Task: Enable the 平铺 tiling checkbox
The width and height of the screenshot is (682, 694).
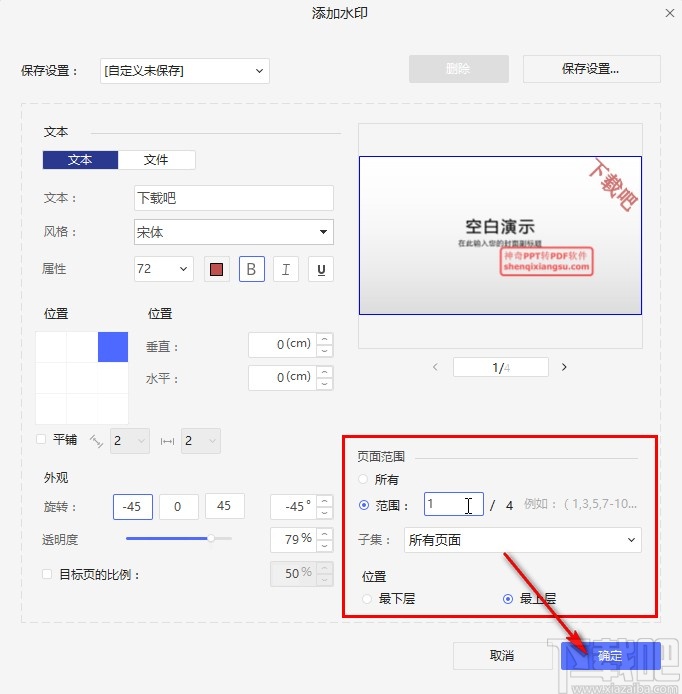Action: click(x=41, y=439)
